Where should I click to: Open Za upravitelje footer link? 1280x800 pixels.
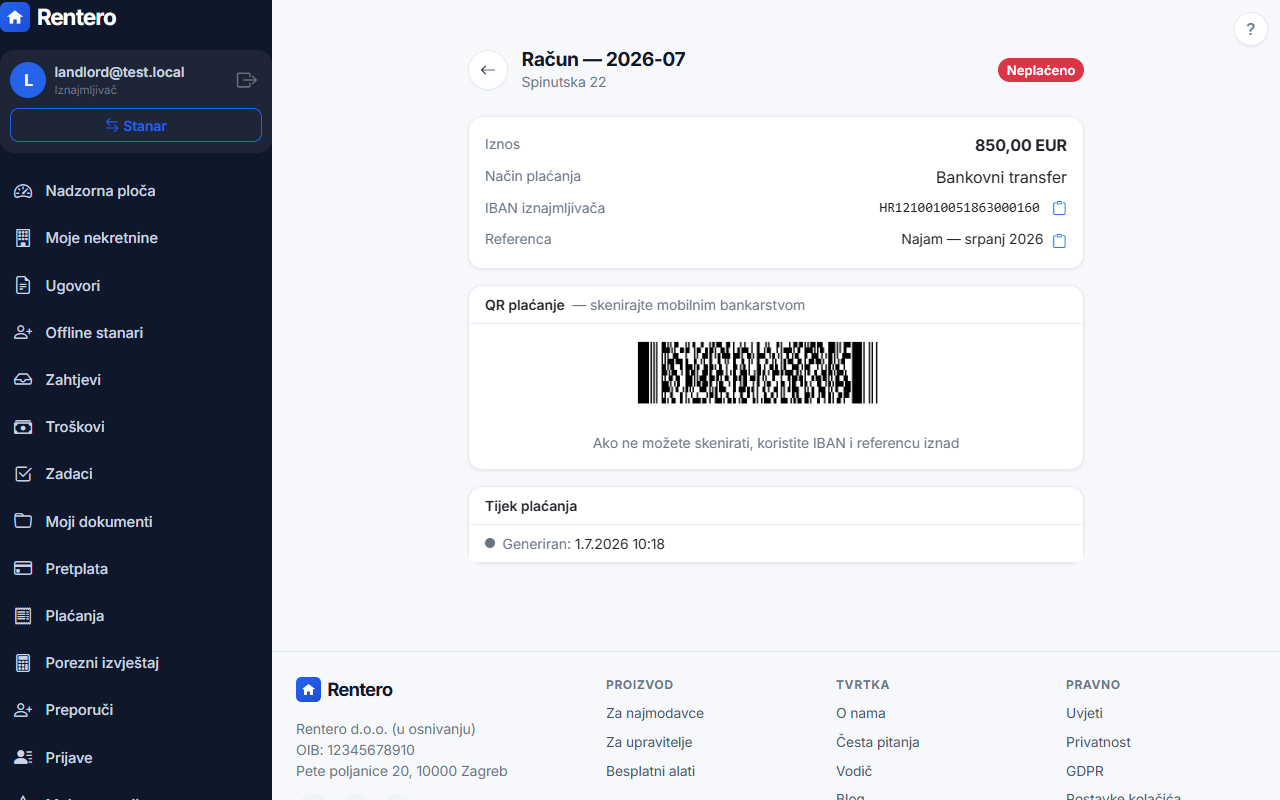(x=649, y=742)
